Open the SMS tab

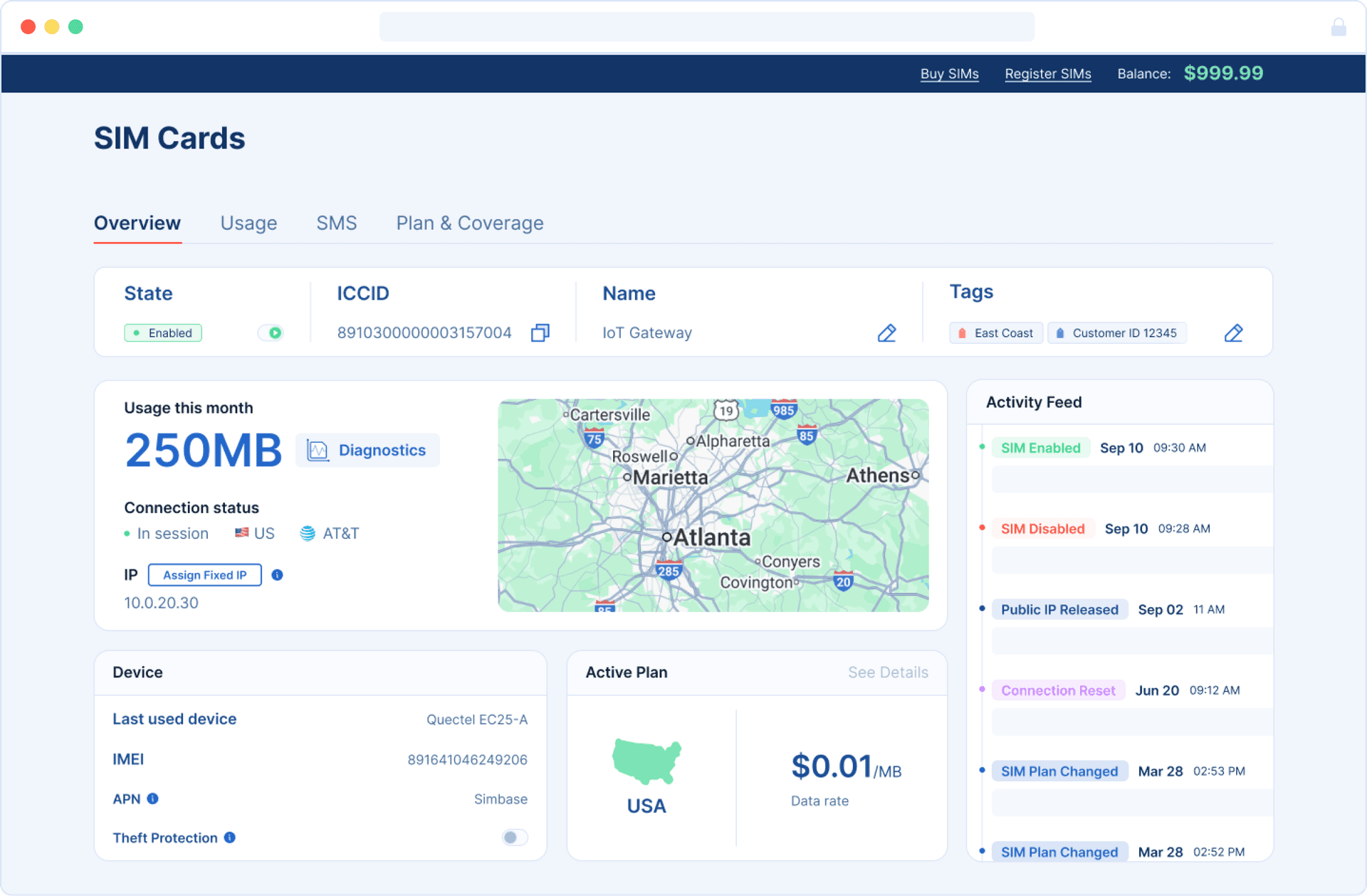337,223
